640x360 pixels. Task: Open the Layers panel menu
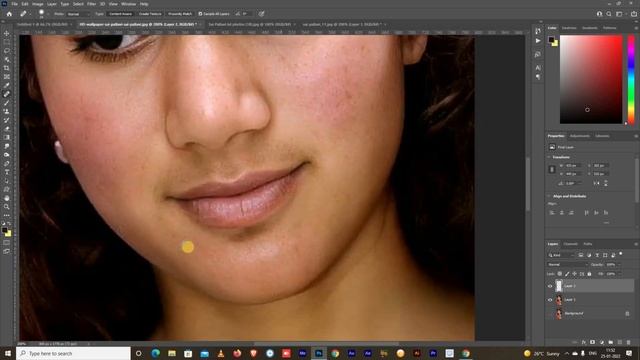pos(636,244)
